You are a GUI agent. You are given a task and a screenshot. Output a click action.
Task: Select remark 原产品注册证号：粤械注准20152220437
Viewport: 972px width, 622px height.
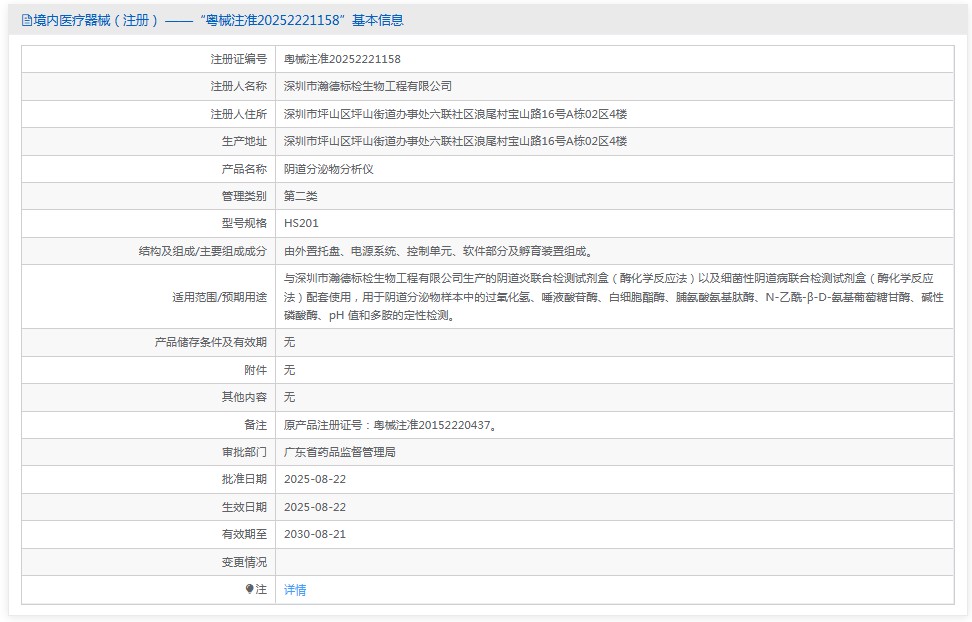click(391, 425)
